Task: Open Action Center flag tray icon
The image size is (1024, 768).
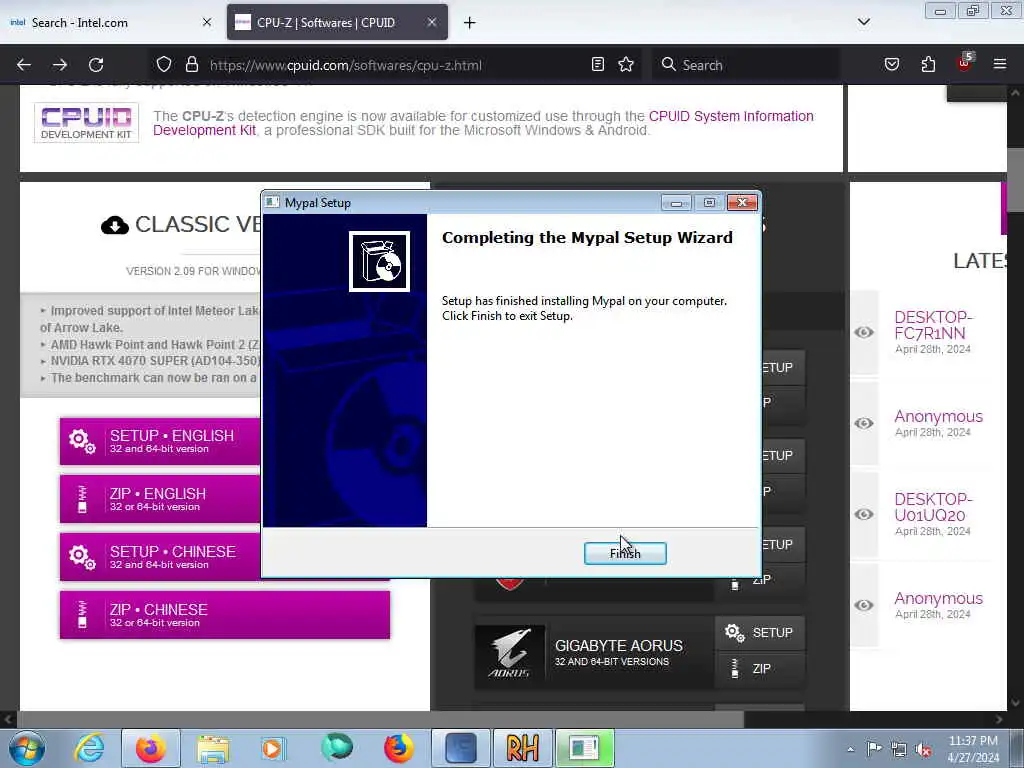Action: (874, 748)
